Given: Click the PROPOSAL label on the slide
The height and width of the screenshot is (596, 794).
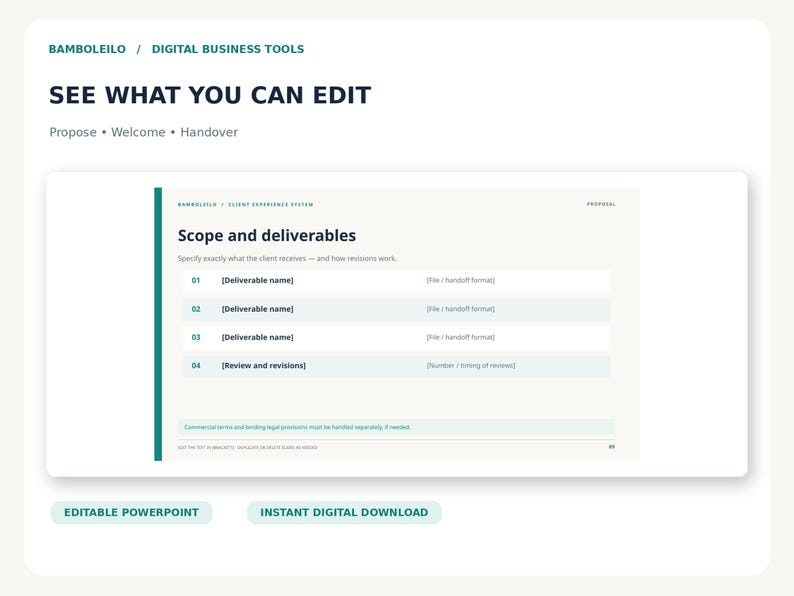Looking at the screenshot, I should click(601, 204).
